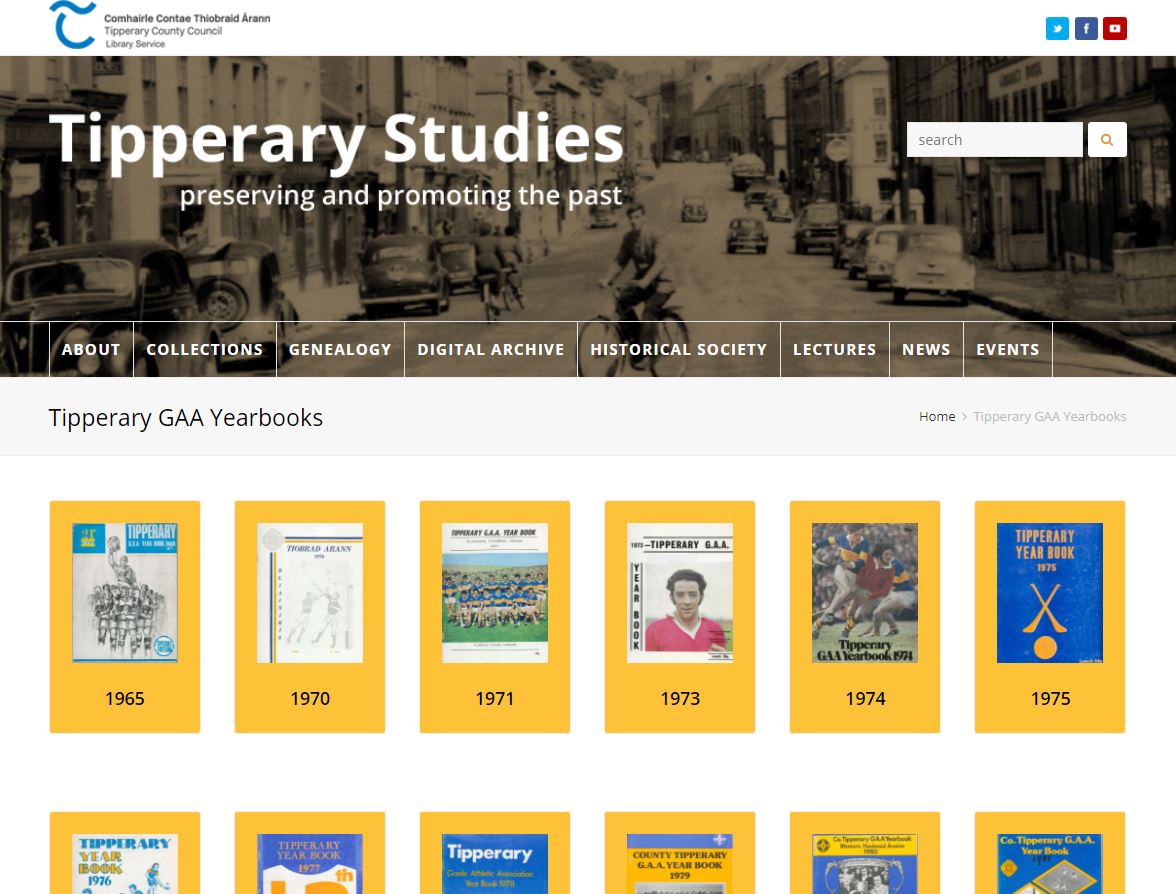This screenshot has height=894, width=1176.
Task: Select the 1973 yearbook cover image
Action: coord(680,592)
